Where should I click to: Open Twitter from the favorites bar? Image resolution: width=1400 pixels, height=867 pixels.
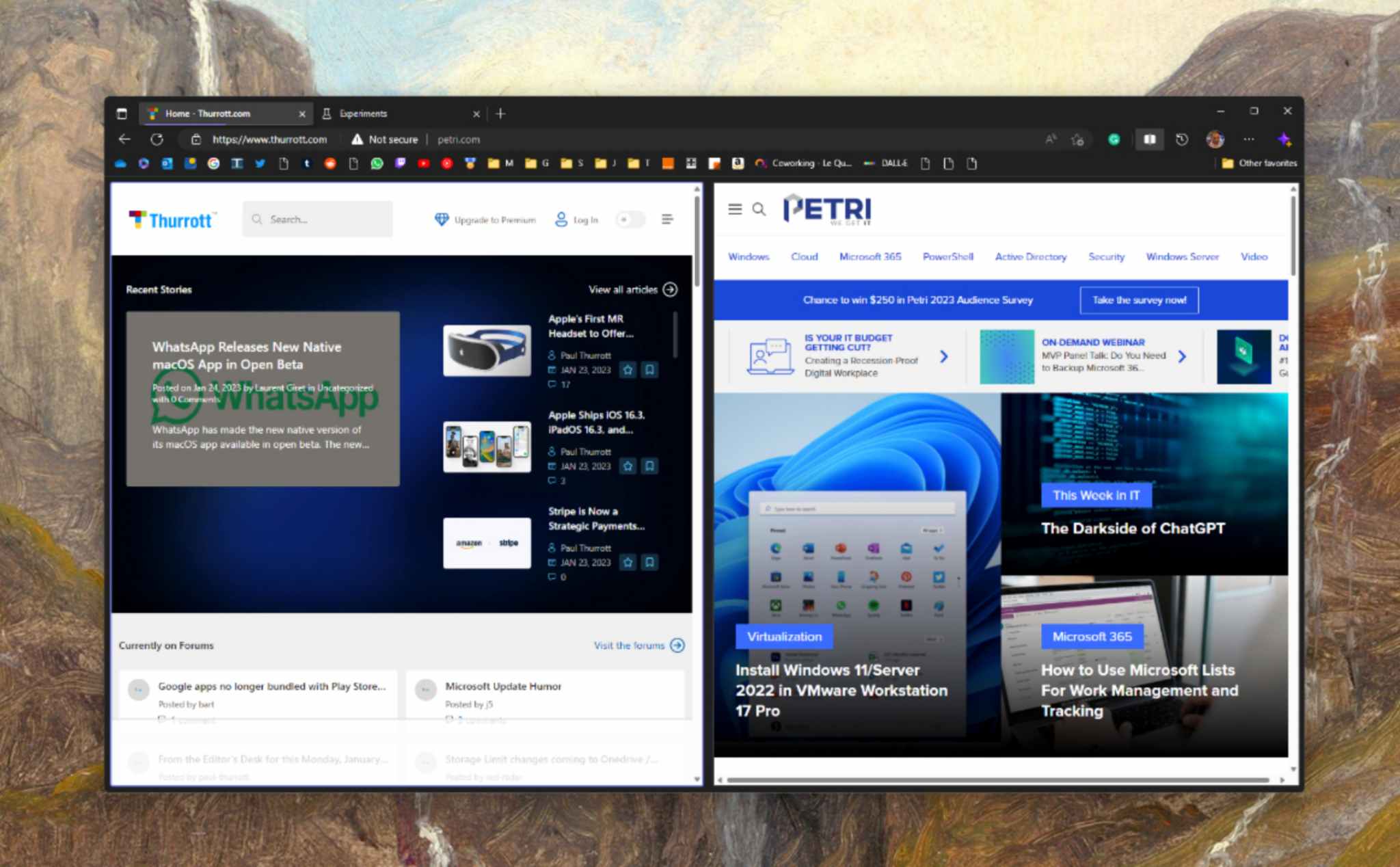coord(260,163)
